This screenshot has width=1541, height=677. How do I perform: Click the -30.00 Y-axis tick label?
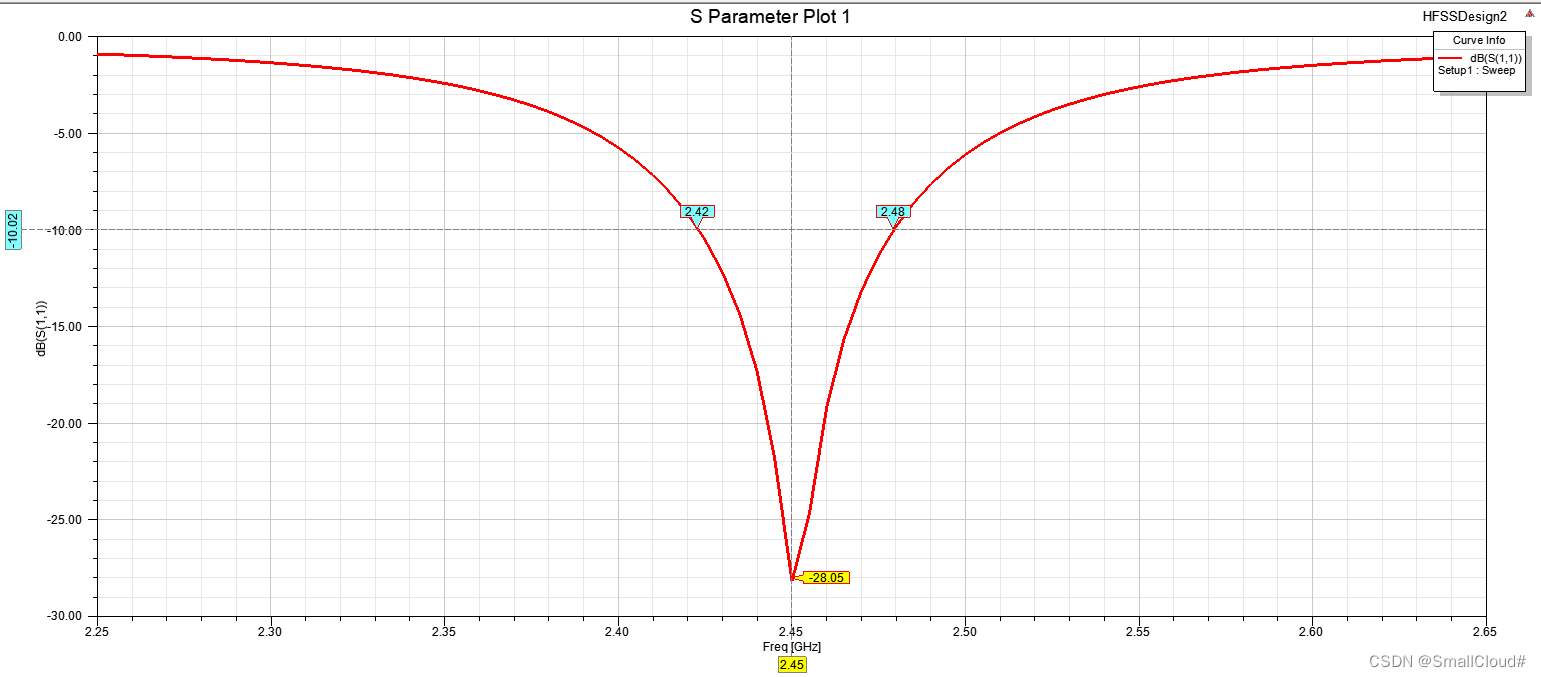(66, 616)
